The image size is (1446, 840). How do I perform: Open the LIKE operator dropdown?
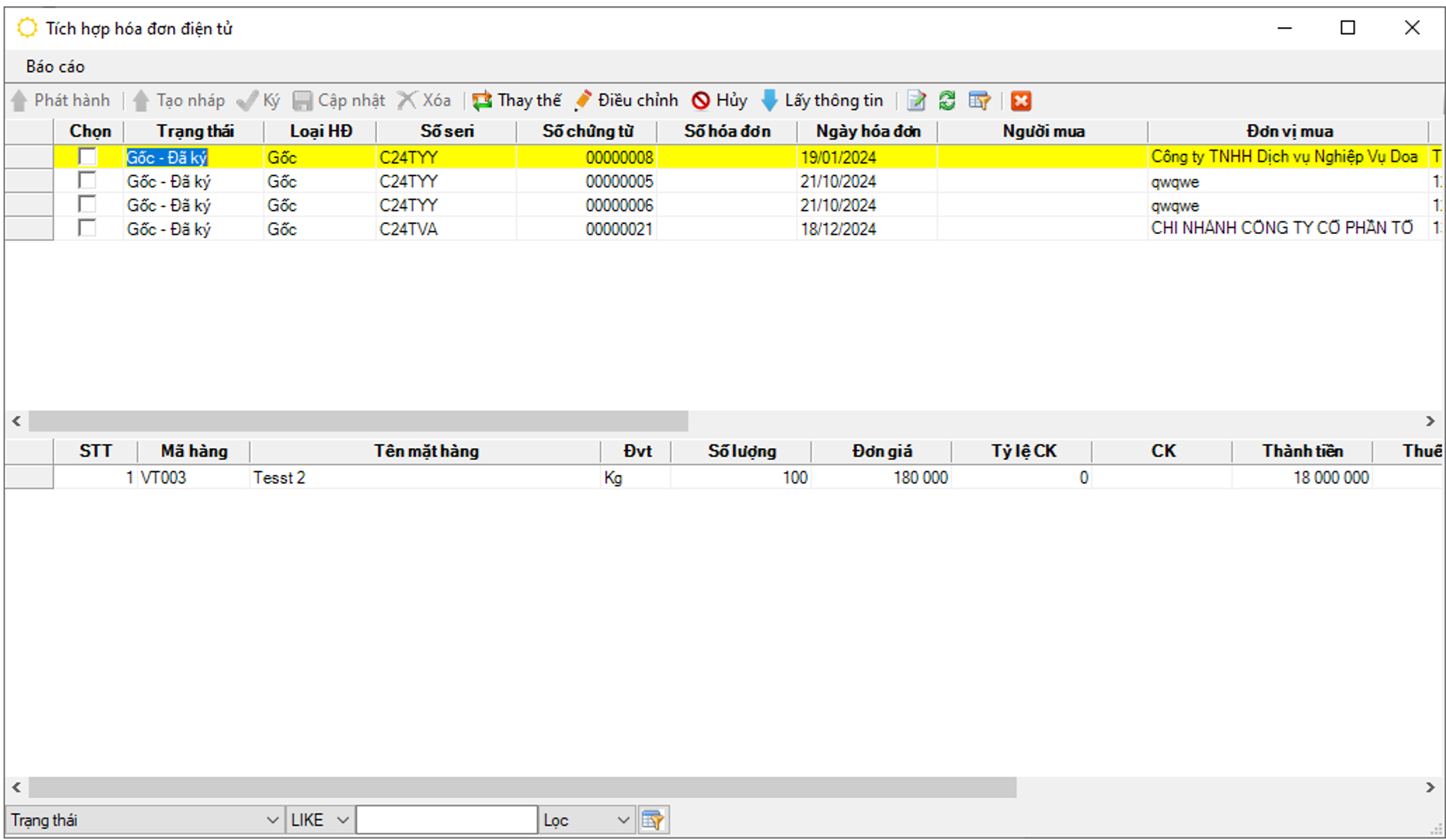(x=342, y=820)
